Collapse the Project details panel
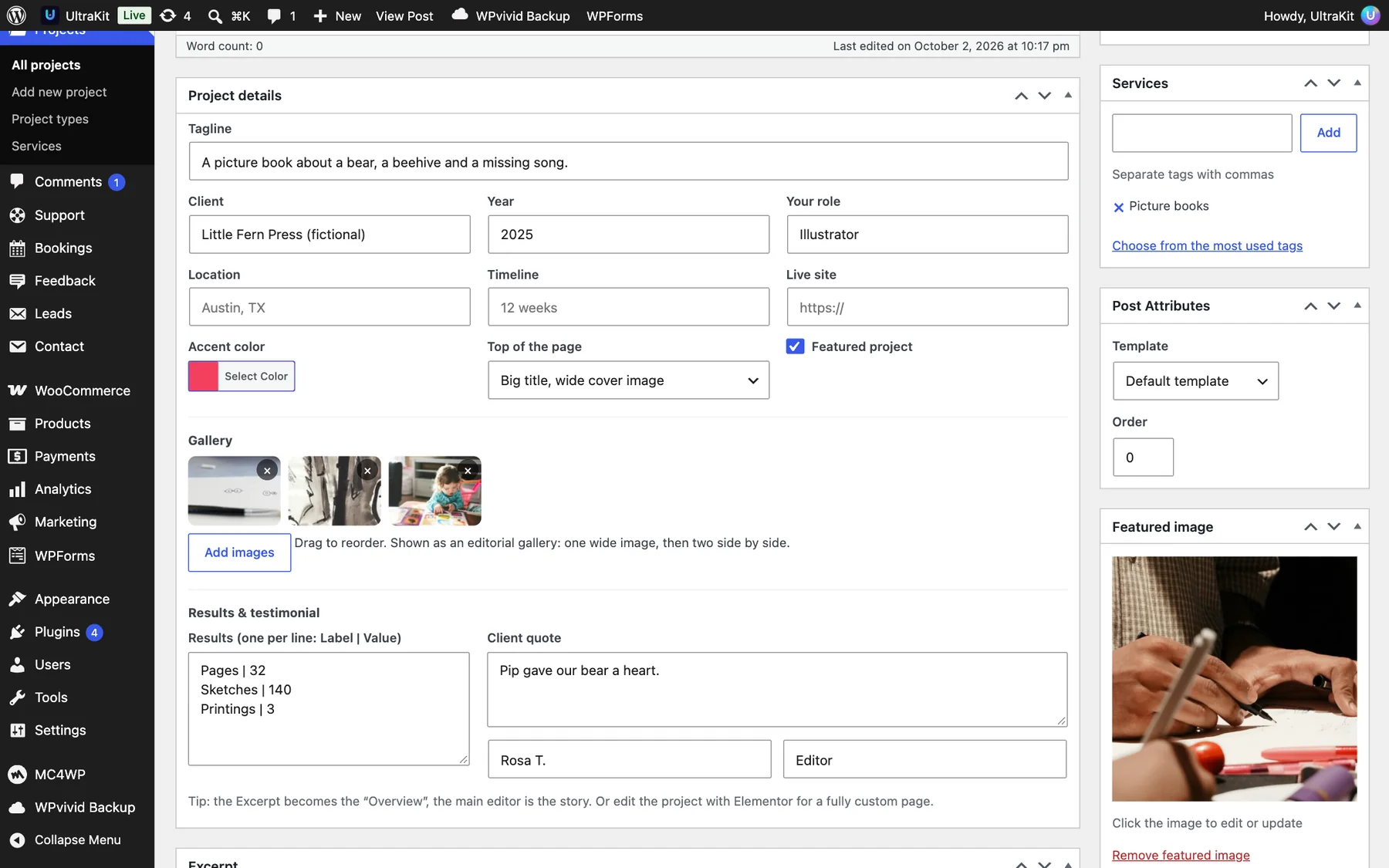The height and width of the screenshot is (868, 1389). 1068,95
